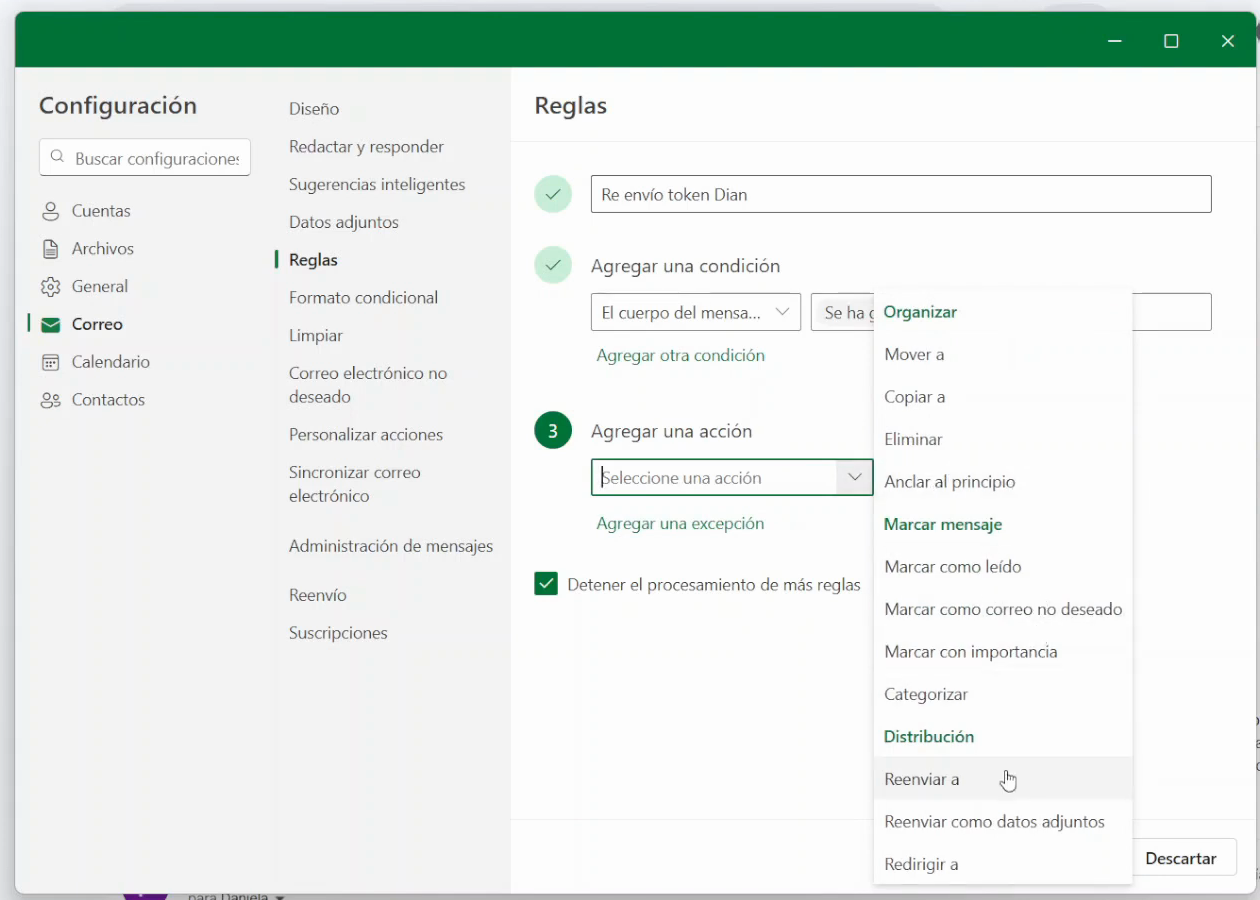Select 'Eliminar' action option
The image size is (1260, 900).
coord(1003,439)
